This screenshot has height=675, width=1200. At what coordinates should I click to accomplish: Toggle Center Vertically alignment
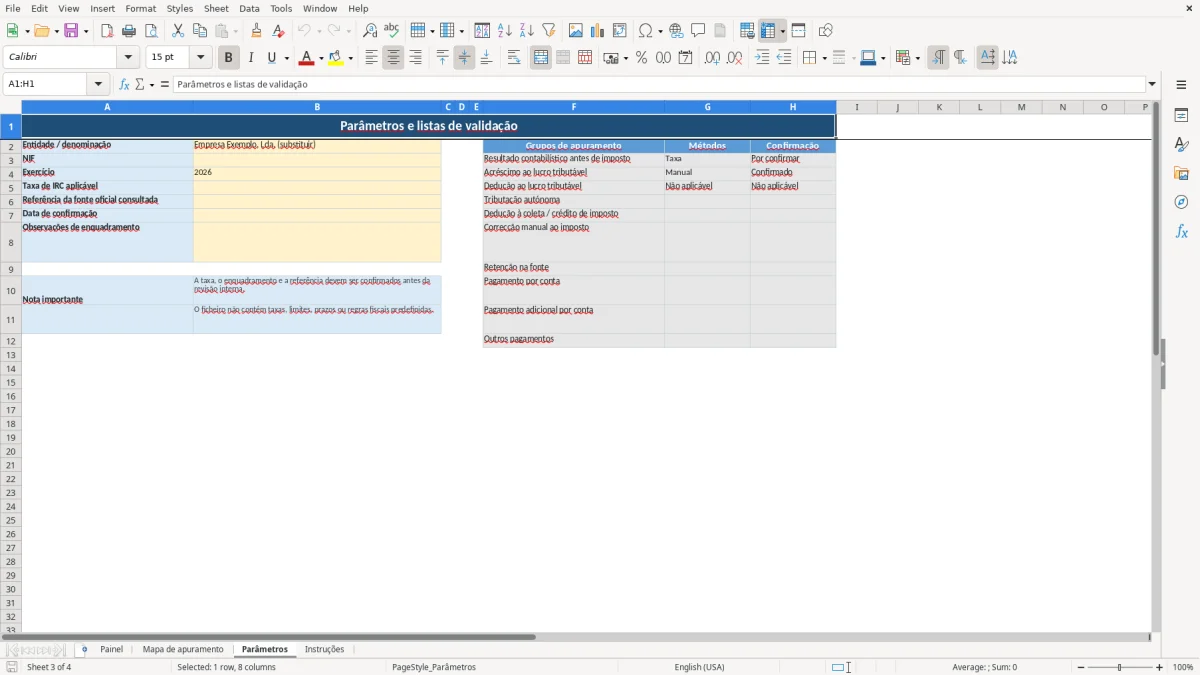(x=464, y=58)
